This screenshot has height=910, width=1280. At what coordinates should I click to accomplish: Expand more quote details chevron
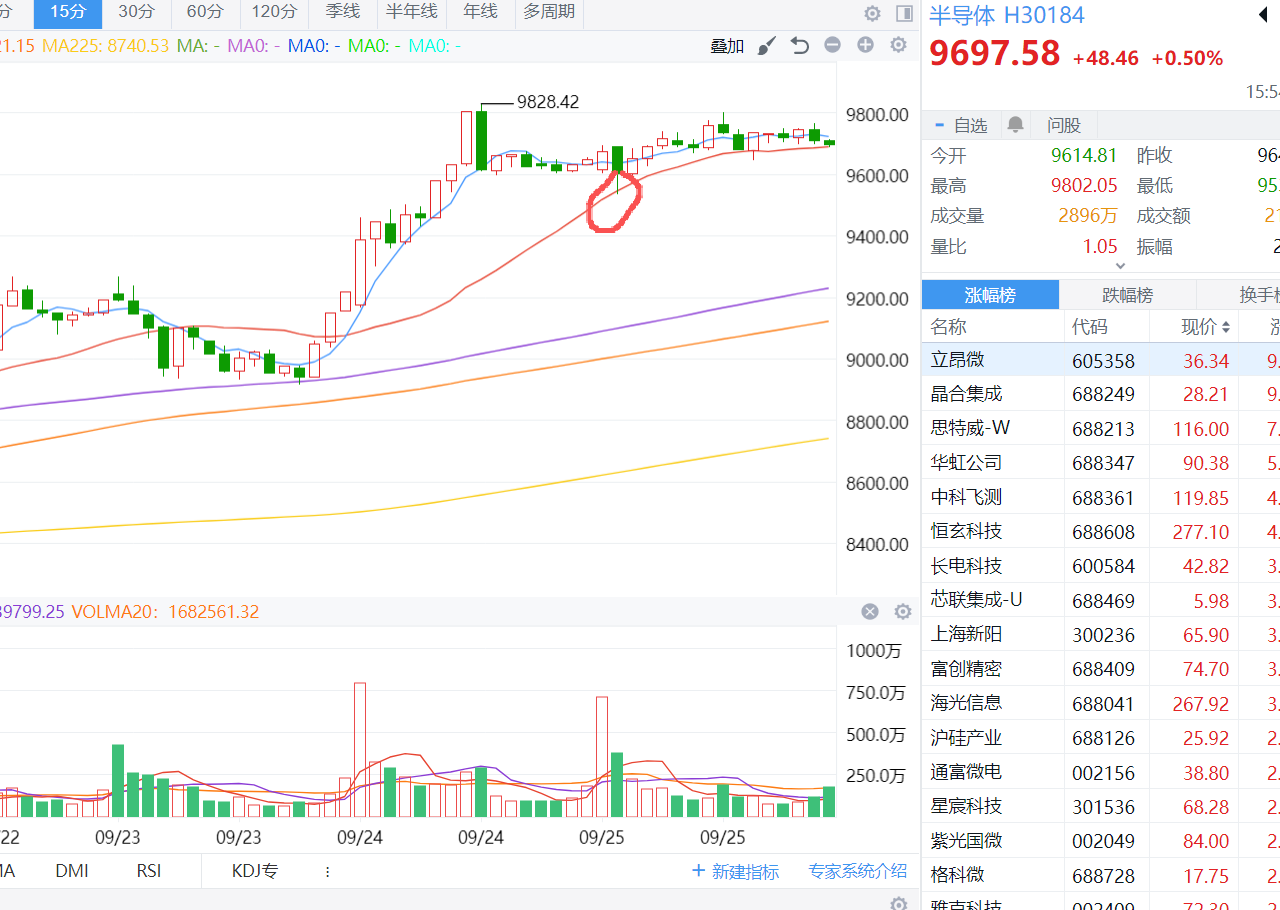1120,266
